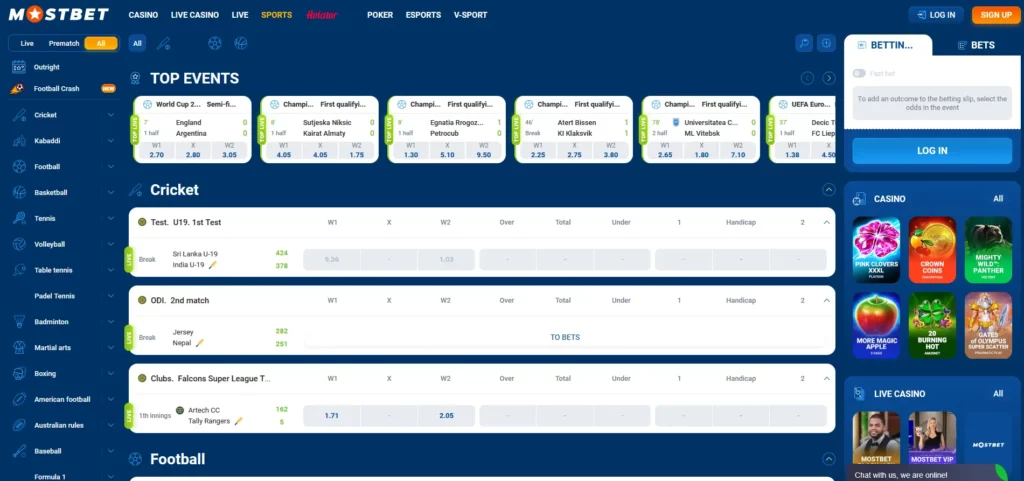Show previous top events arrow
The height and width of the screenshot is (481, 1024).
point(807,78)
